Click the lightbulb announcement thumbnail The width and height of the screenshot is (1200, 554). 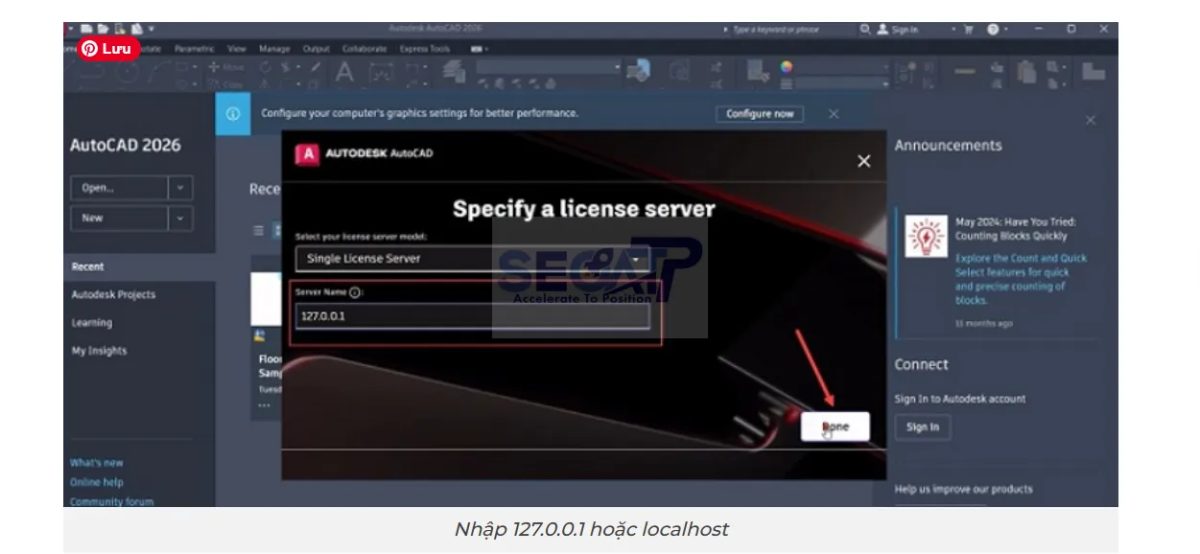coord(926,237)
